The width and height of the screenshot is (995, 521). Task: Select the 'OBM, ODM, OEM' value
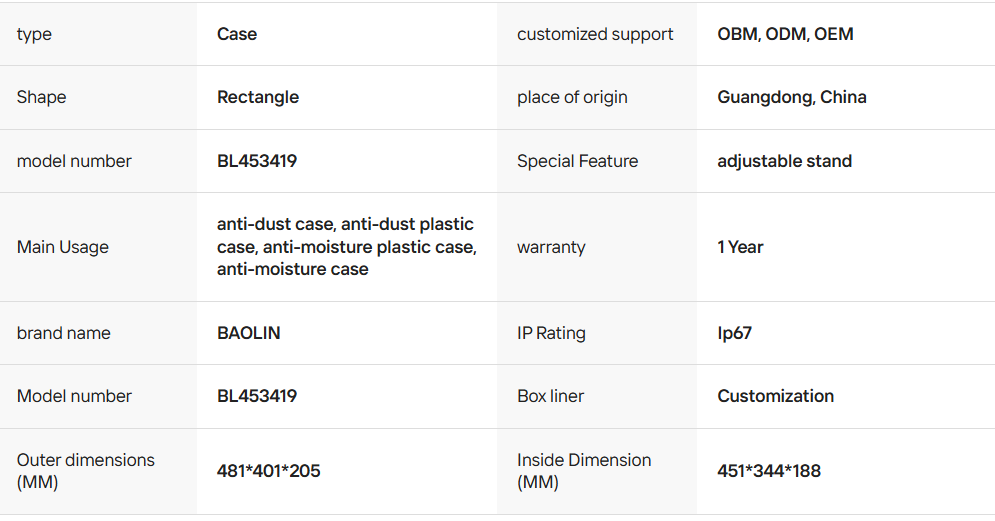pos(785,34)
